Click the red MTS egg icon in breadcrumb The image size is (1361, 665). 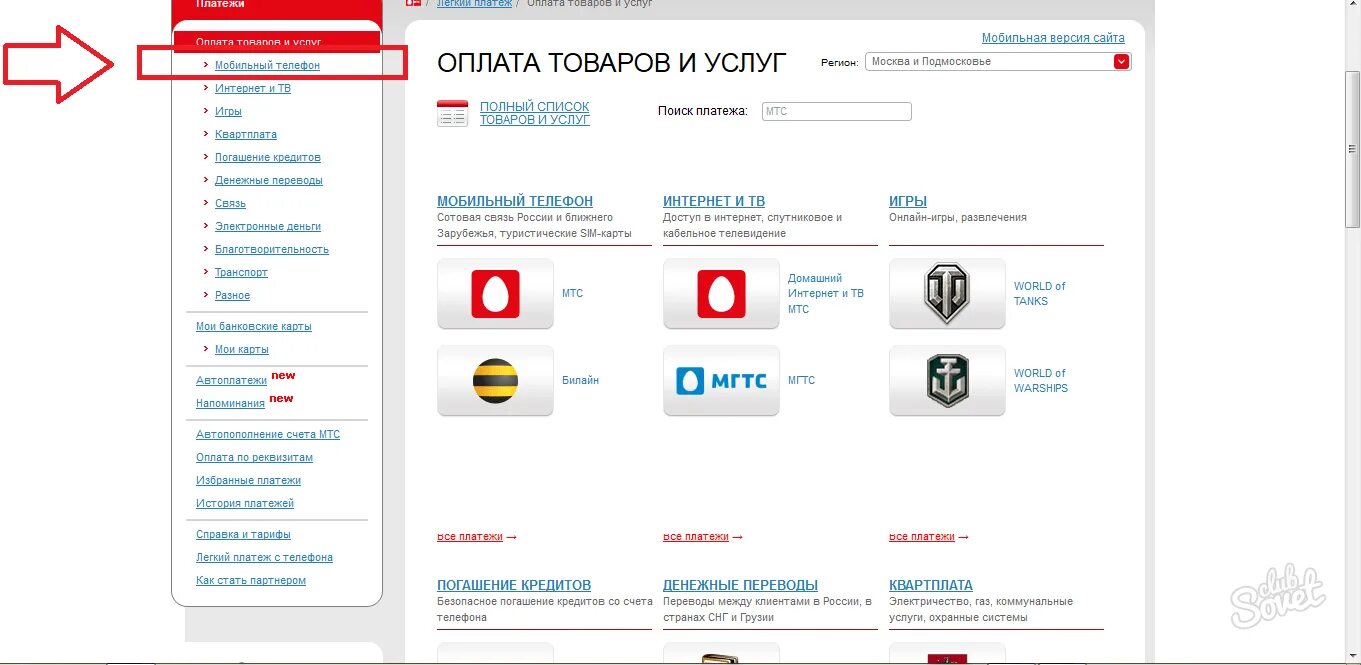coord(413,4)
